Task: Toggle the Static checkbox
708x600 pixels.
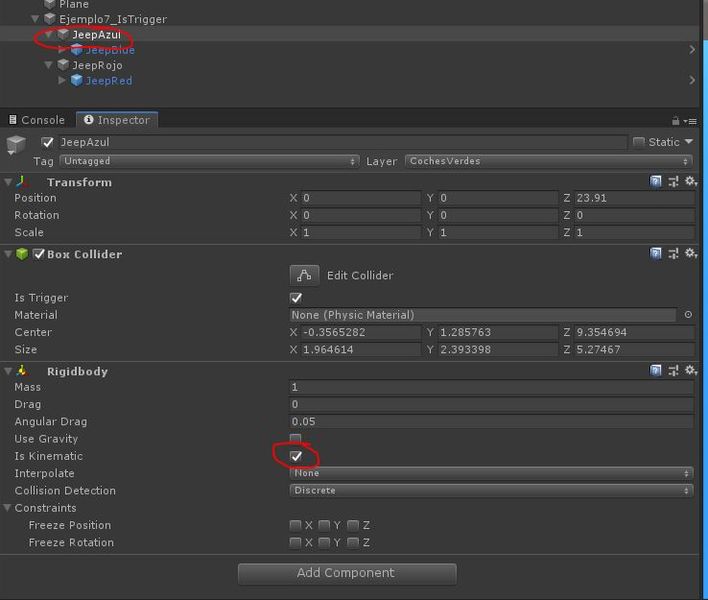Action: [x=638, y=142]
